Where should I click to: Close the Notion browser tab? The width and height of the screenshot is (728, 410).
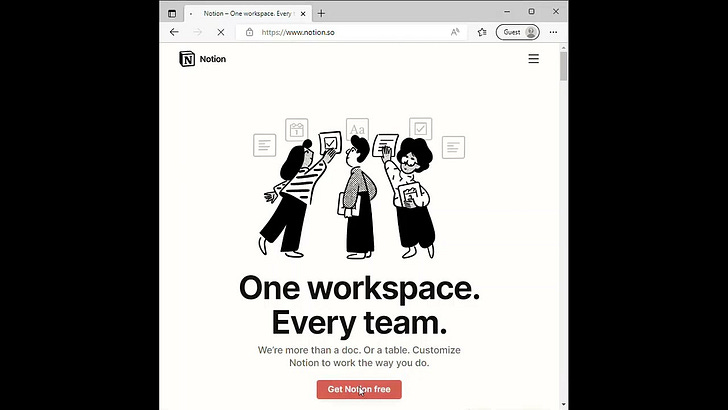tap(303, 14)
